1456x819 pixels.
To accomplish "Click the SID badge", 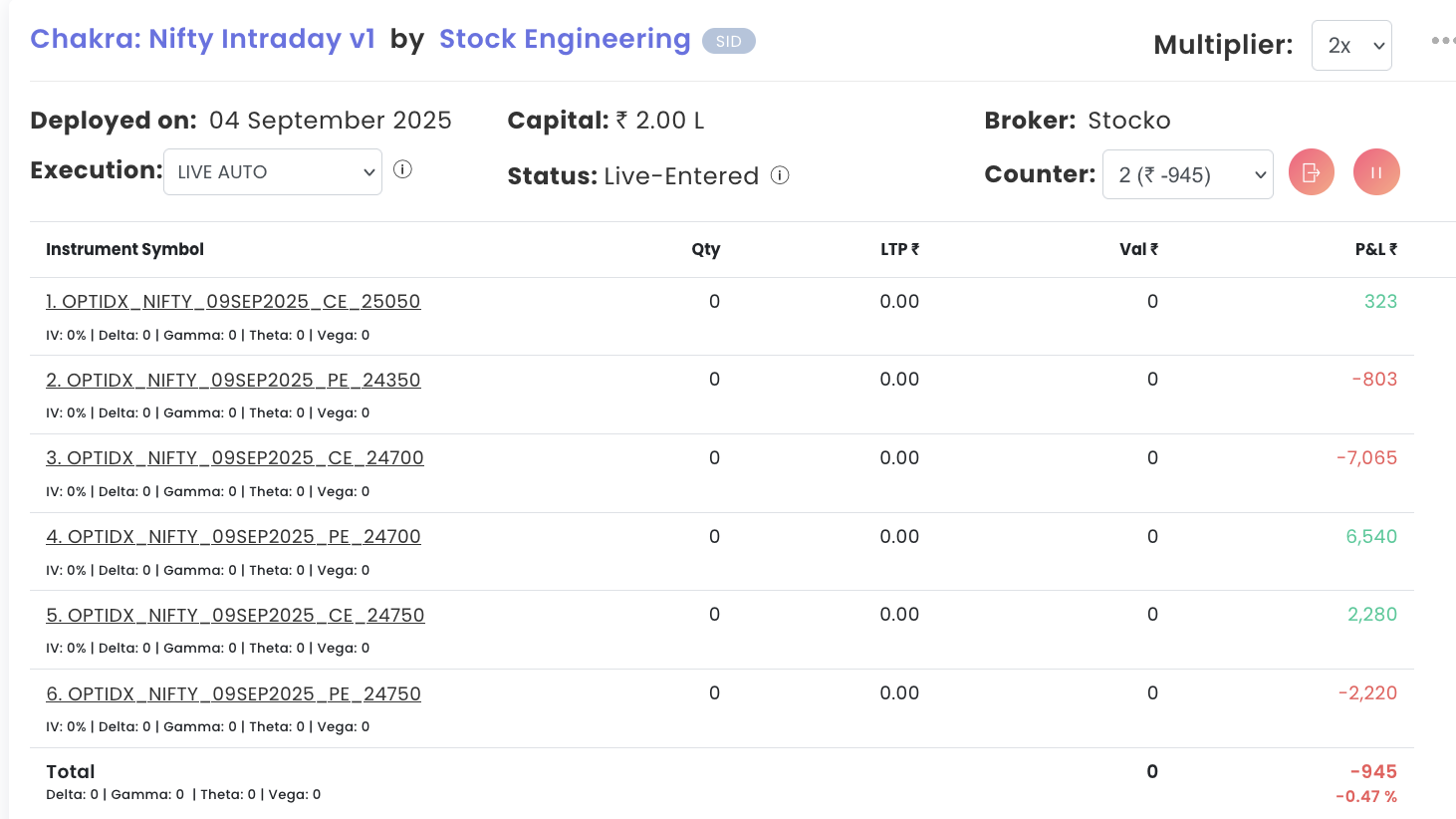I will tap(728, 41).
